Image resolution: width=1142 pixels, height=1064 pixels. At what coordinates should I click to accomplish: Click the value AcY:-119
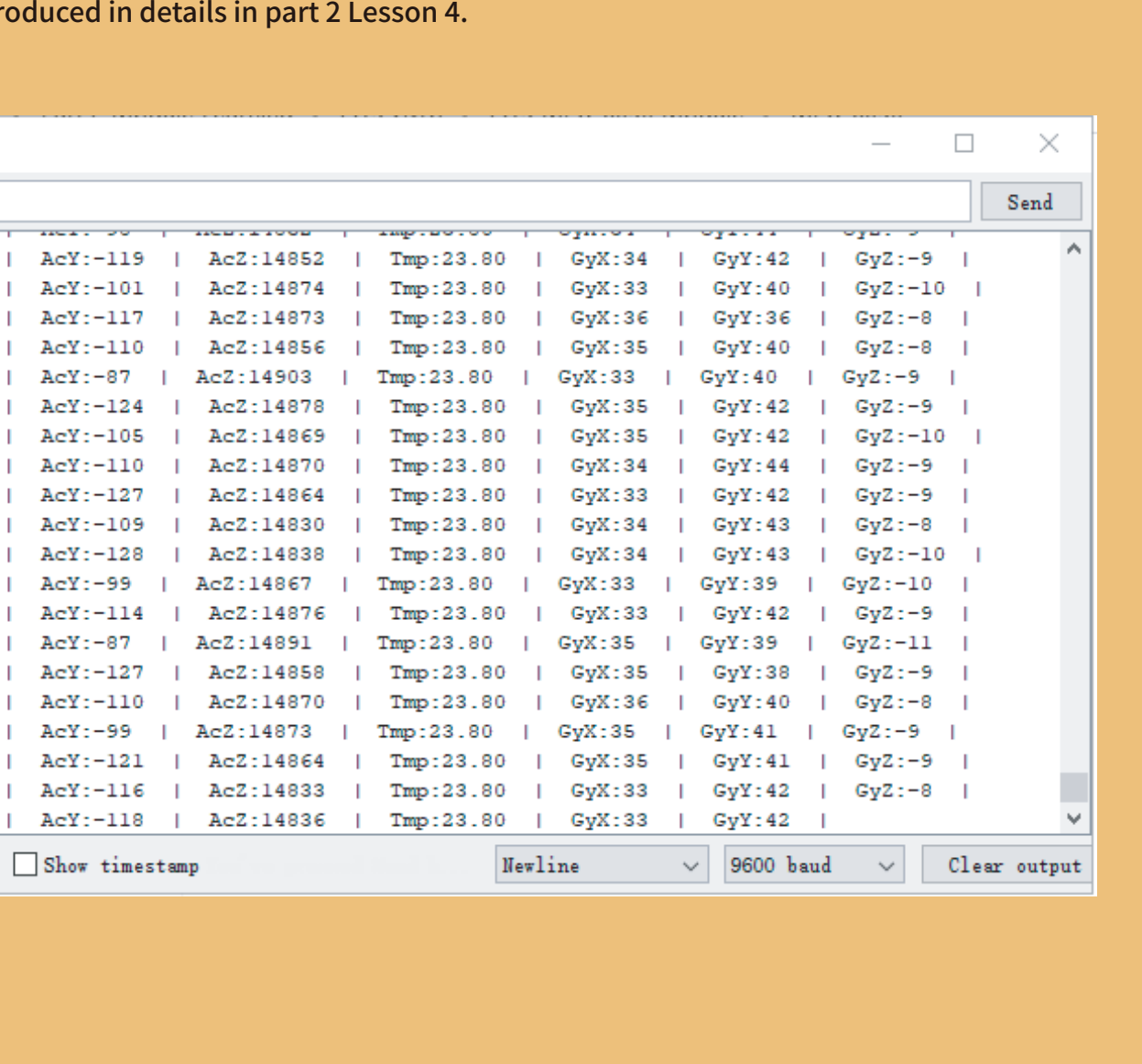92,259
